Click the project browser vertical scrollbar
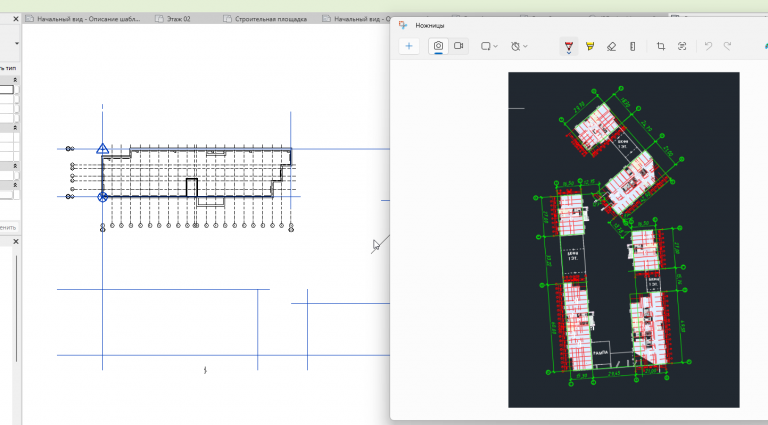Image resolution: width=768 pixels, height=425 pixels. point(17,308)
